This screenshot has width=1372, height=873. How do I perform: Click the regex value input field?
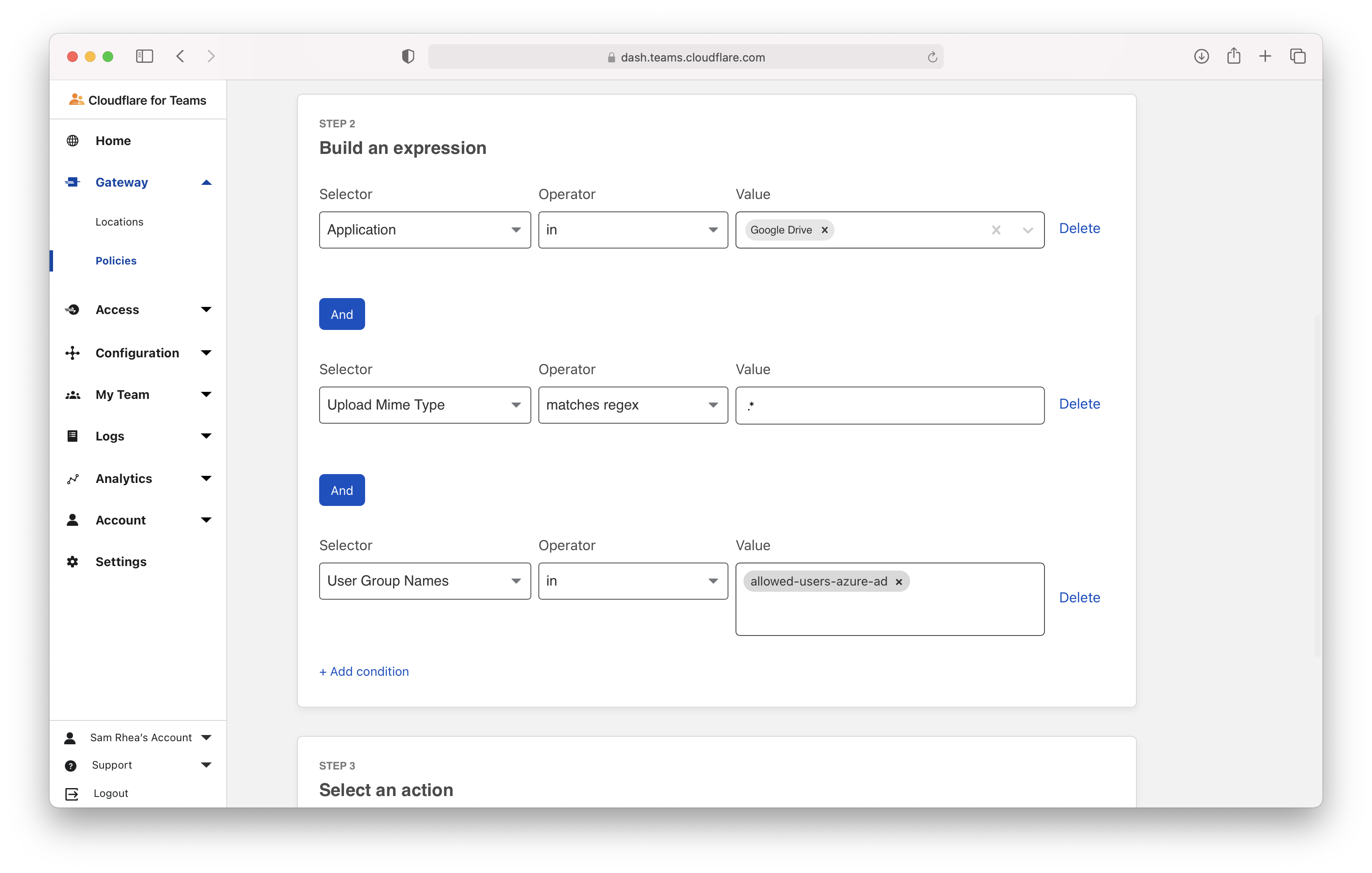(x=889, y=406)
